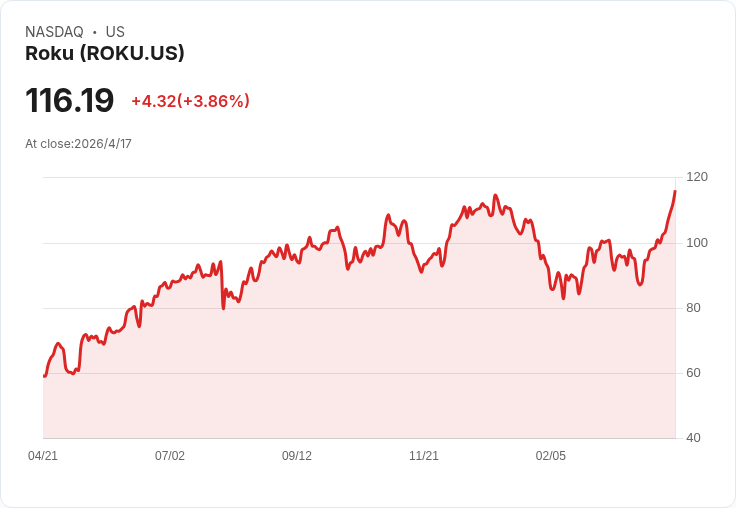Click the 60 price axis label
Viewport: 736px width, 508px height.
coord(693,373)
